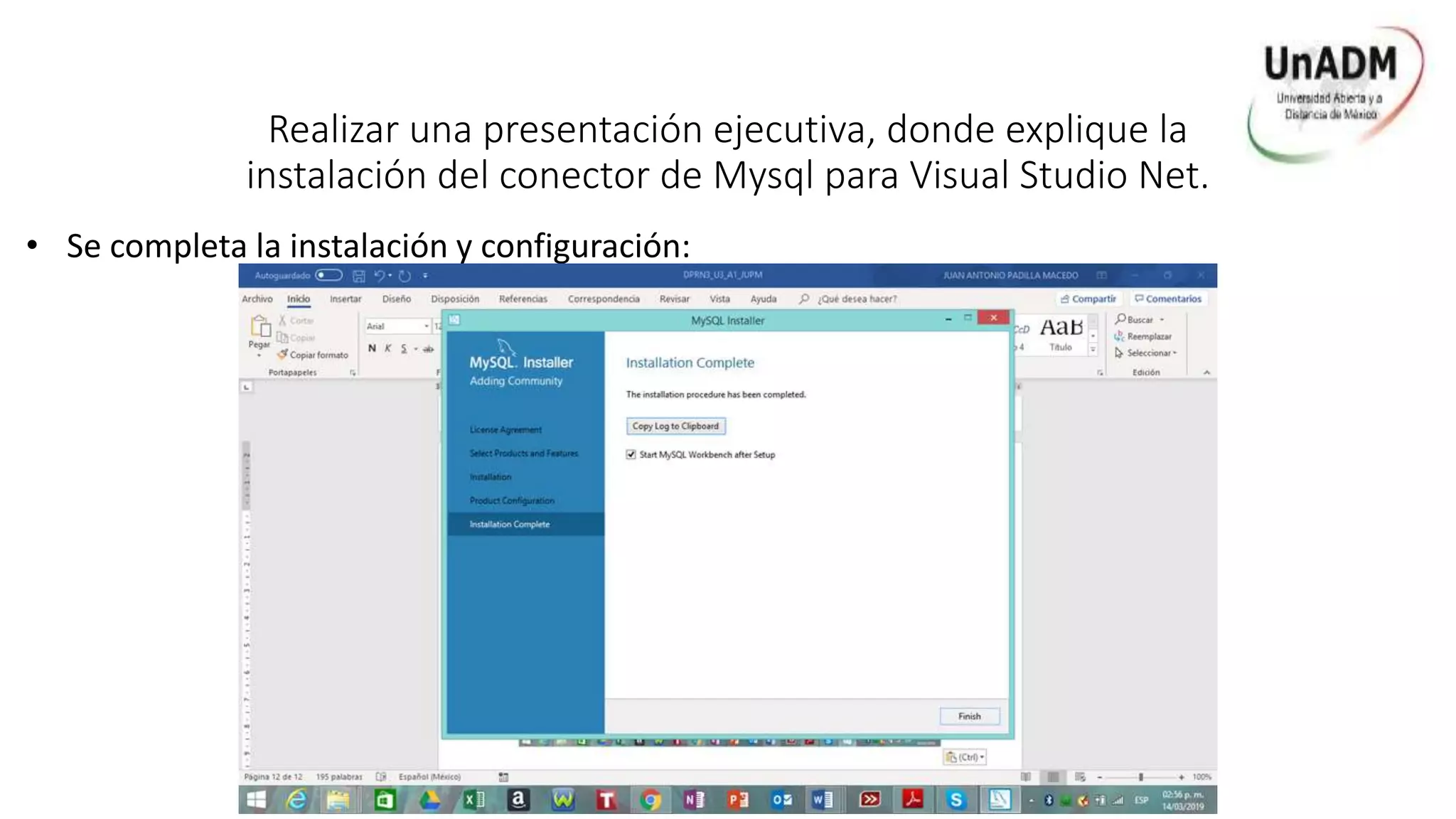This screenshot has height=819, width=1456.
Task: Switch to the Referencias ribbon tab
Action: 523,299
